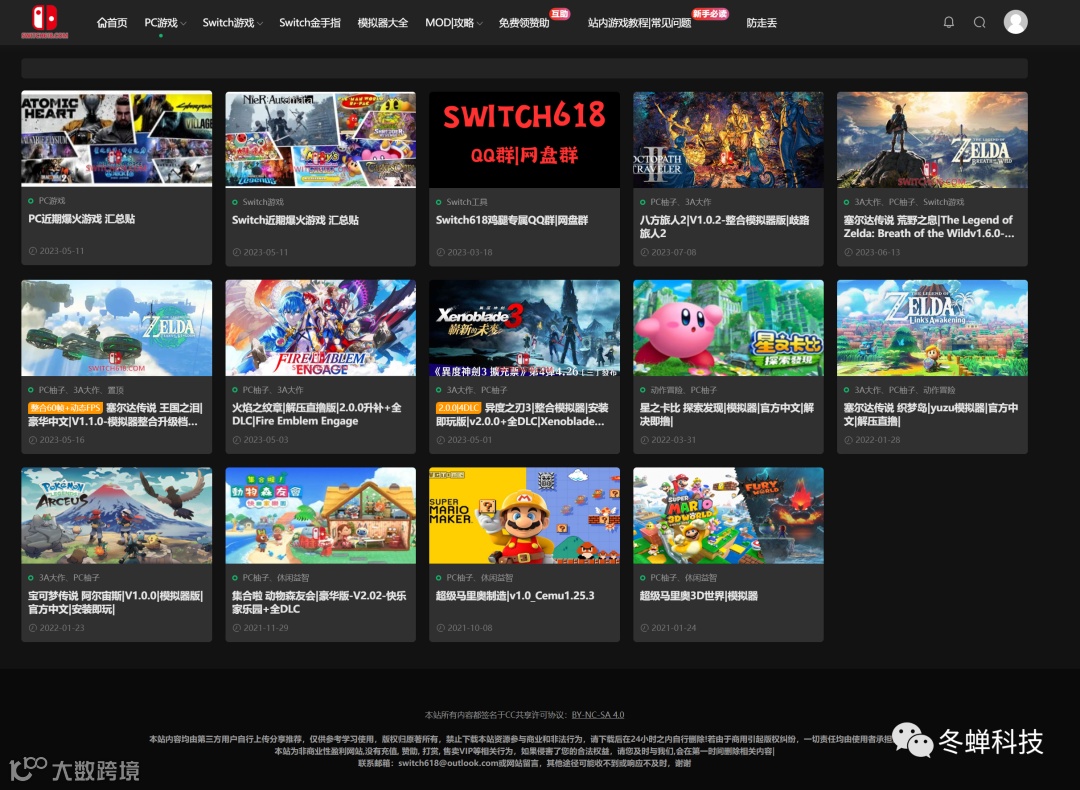Expand the MOD|攻略 menu dropdown

(453, 23)
